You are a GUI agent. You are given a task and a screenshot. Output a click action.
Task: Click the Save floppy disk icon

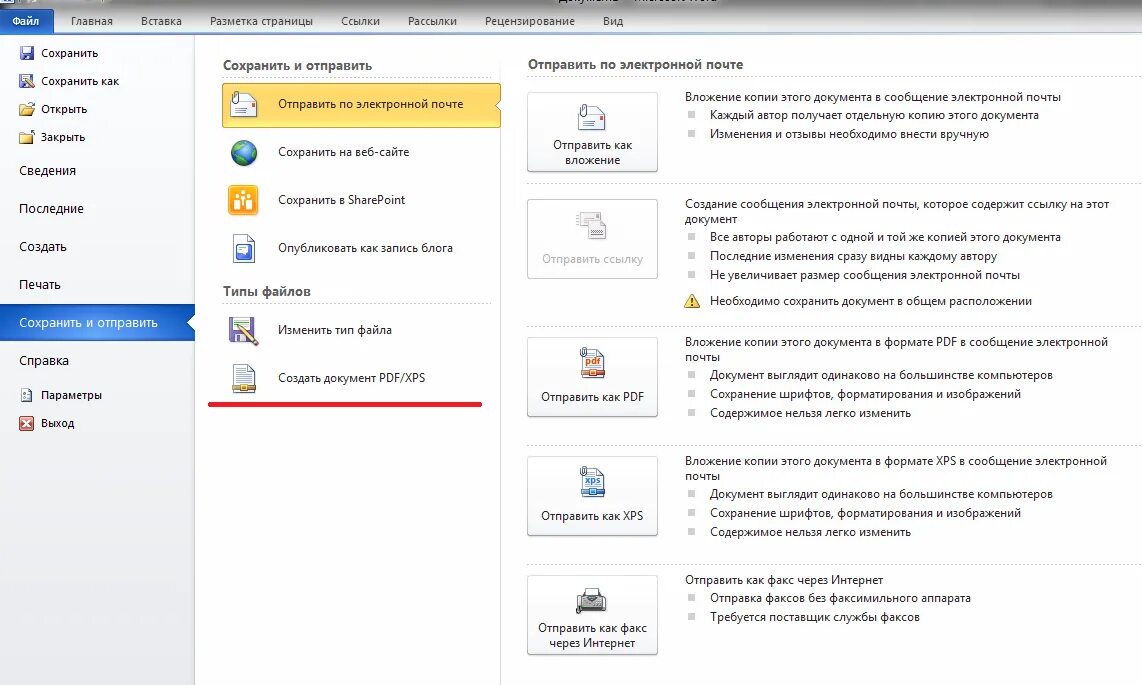coord(27,53)
